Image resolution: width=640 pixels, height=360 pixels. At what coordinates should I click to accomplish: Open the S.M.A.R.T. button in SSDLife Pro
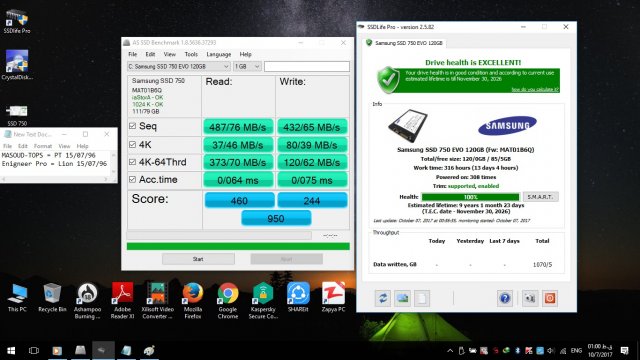pyautogui.click(x=540, y=197)
